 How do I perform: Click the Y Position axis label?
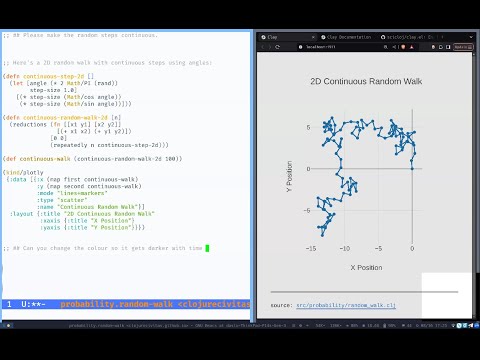289,176
